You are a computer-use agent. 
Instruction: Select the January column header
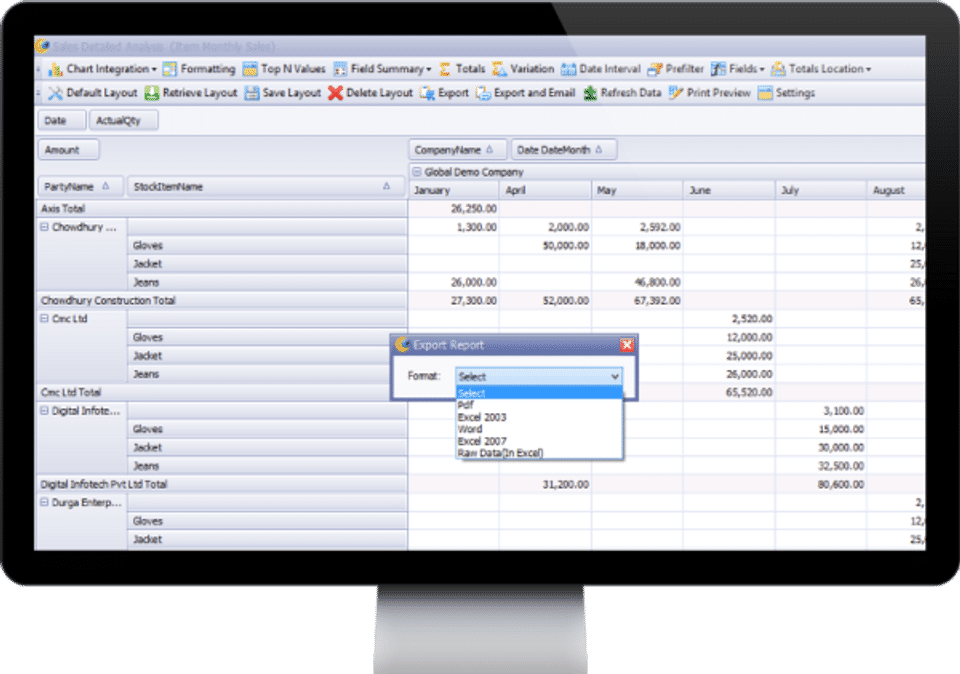coord(454,190)
